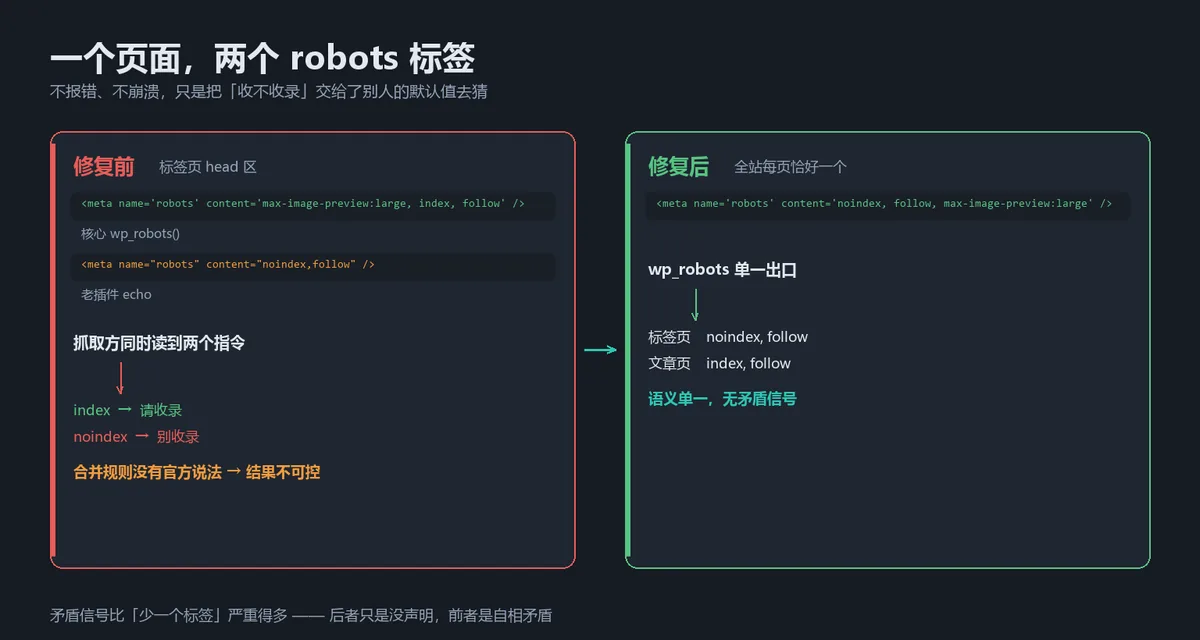Screen dimensions: 1200x640
Task: Click the value "index, follow" beside 文章页
Action: (748, 363)
